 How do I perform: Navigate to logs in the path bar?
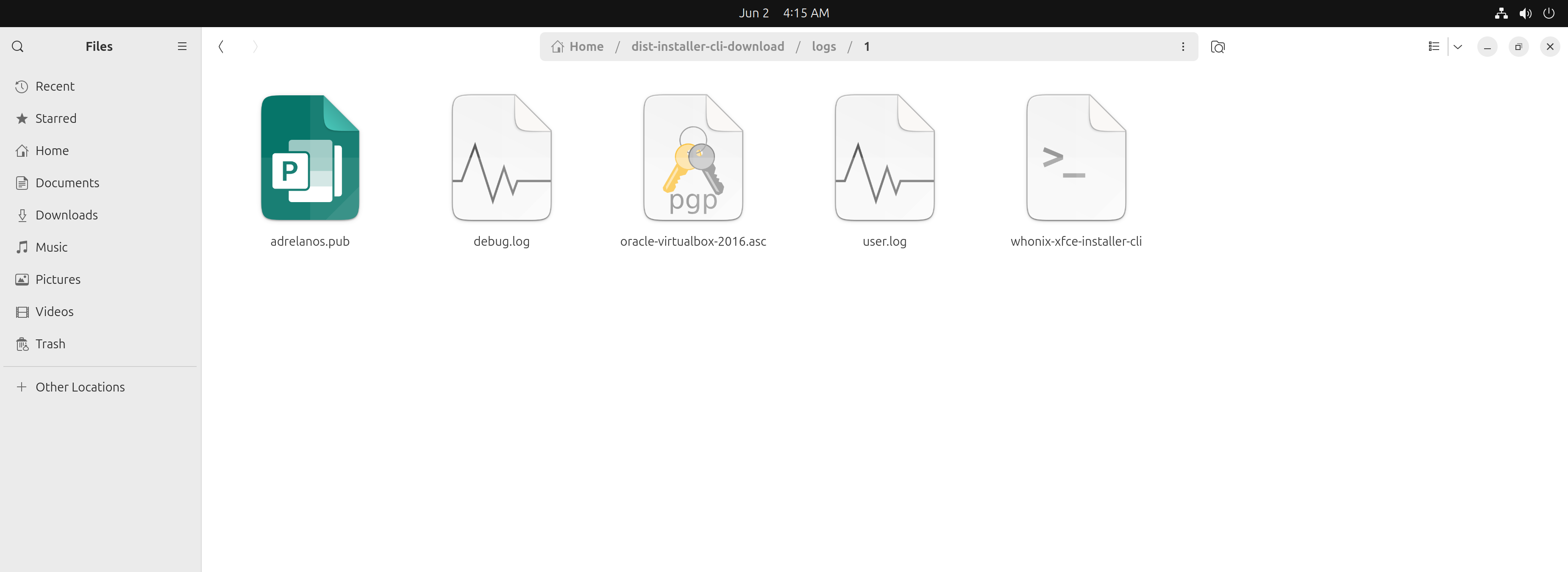tap(823, 46)
